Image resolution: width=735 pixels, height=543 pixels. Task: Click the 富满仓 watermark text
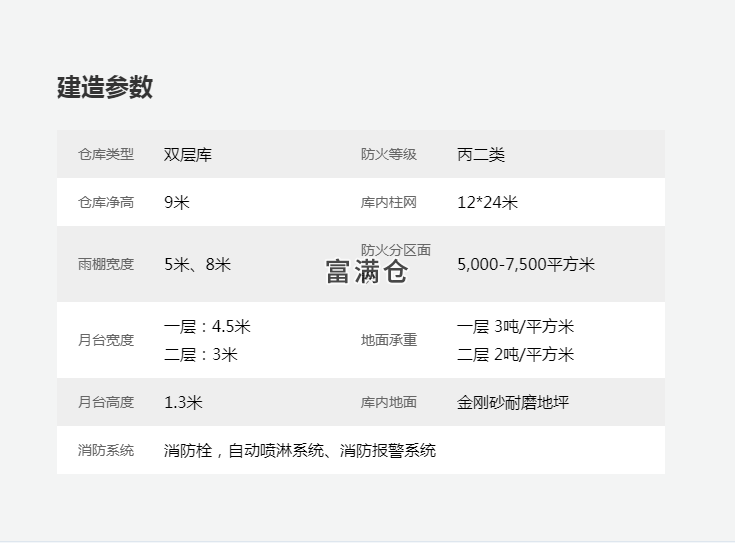[367, 272]
